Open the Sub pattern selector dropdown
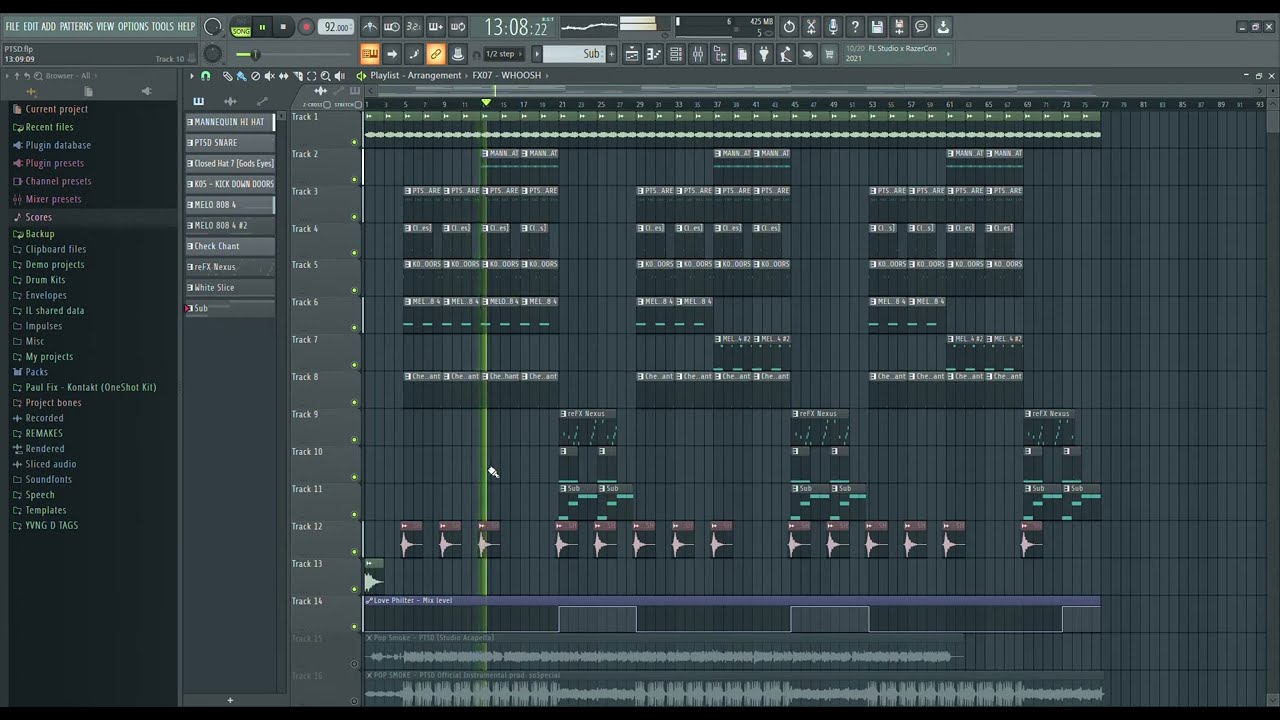The width and height of the screenshot is (1280, 720). [x=575, y=54]
